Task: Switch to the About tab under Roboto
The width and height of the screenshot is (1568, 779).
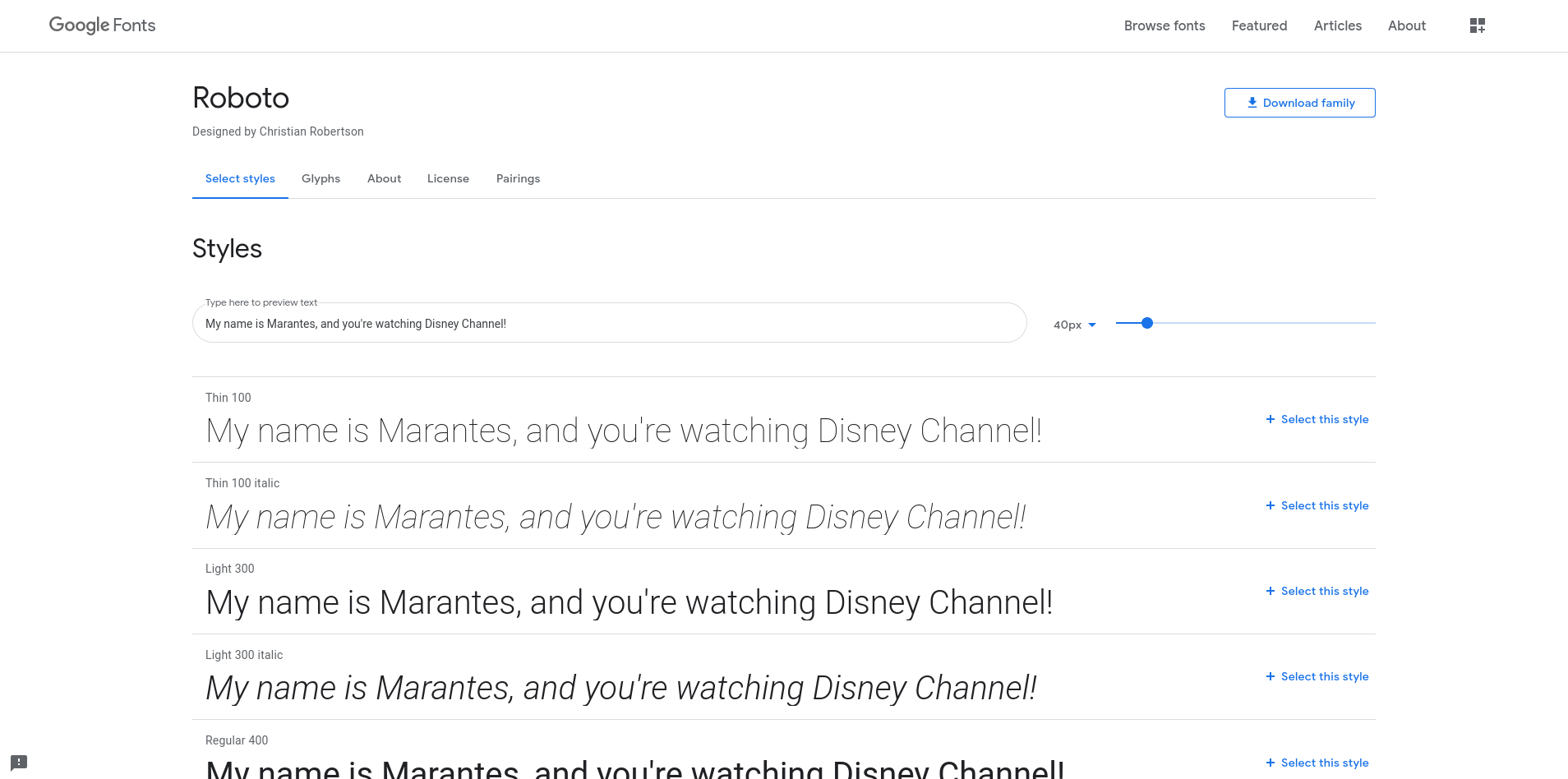Action: coord(384,178)
